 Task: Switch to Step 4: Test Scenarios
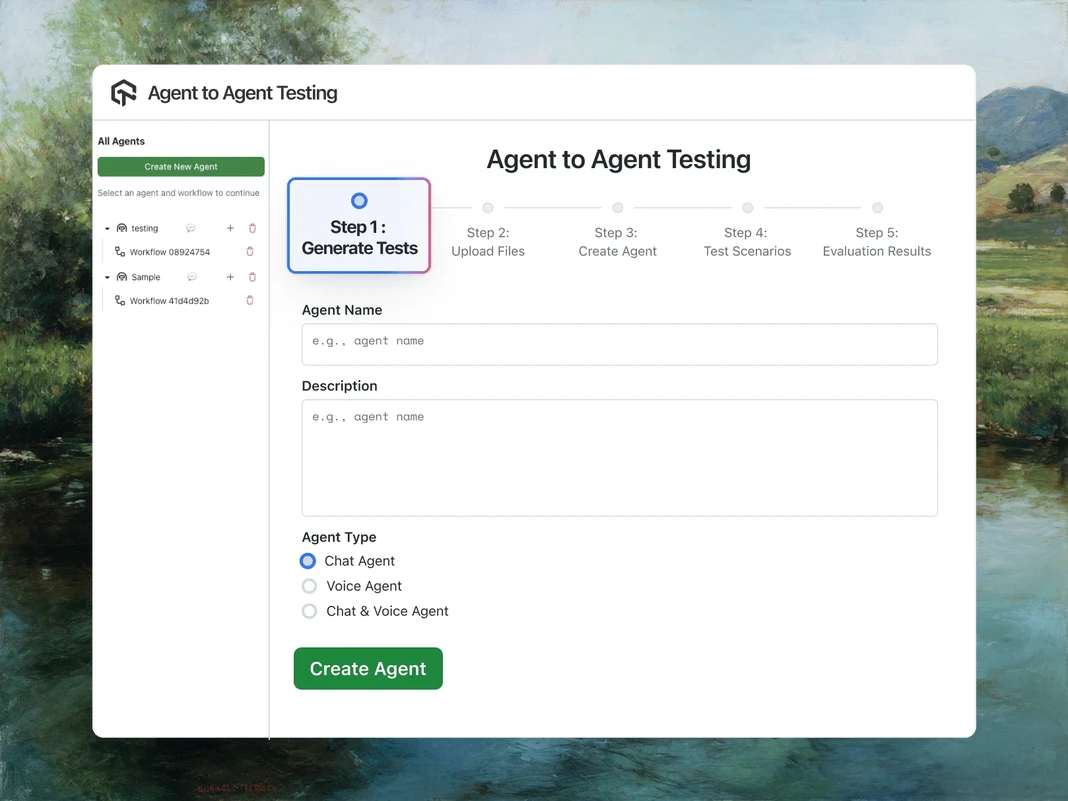pos(747,242)
